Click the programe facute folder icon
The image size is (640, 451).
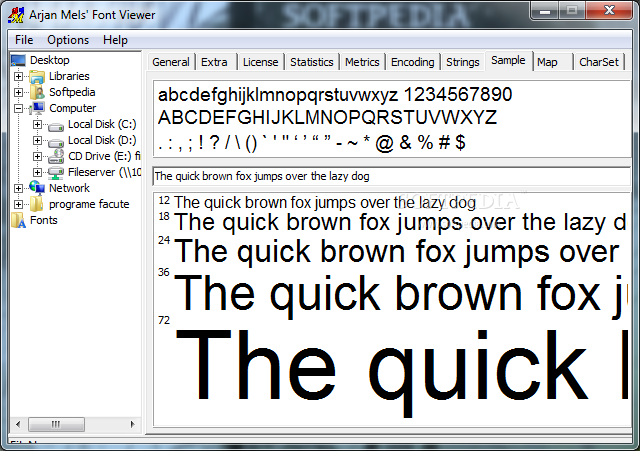pyautogui.click(x=37, y=204)
